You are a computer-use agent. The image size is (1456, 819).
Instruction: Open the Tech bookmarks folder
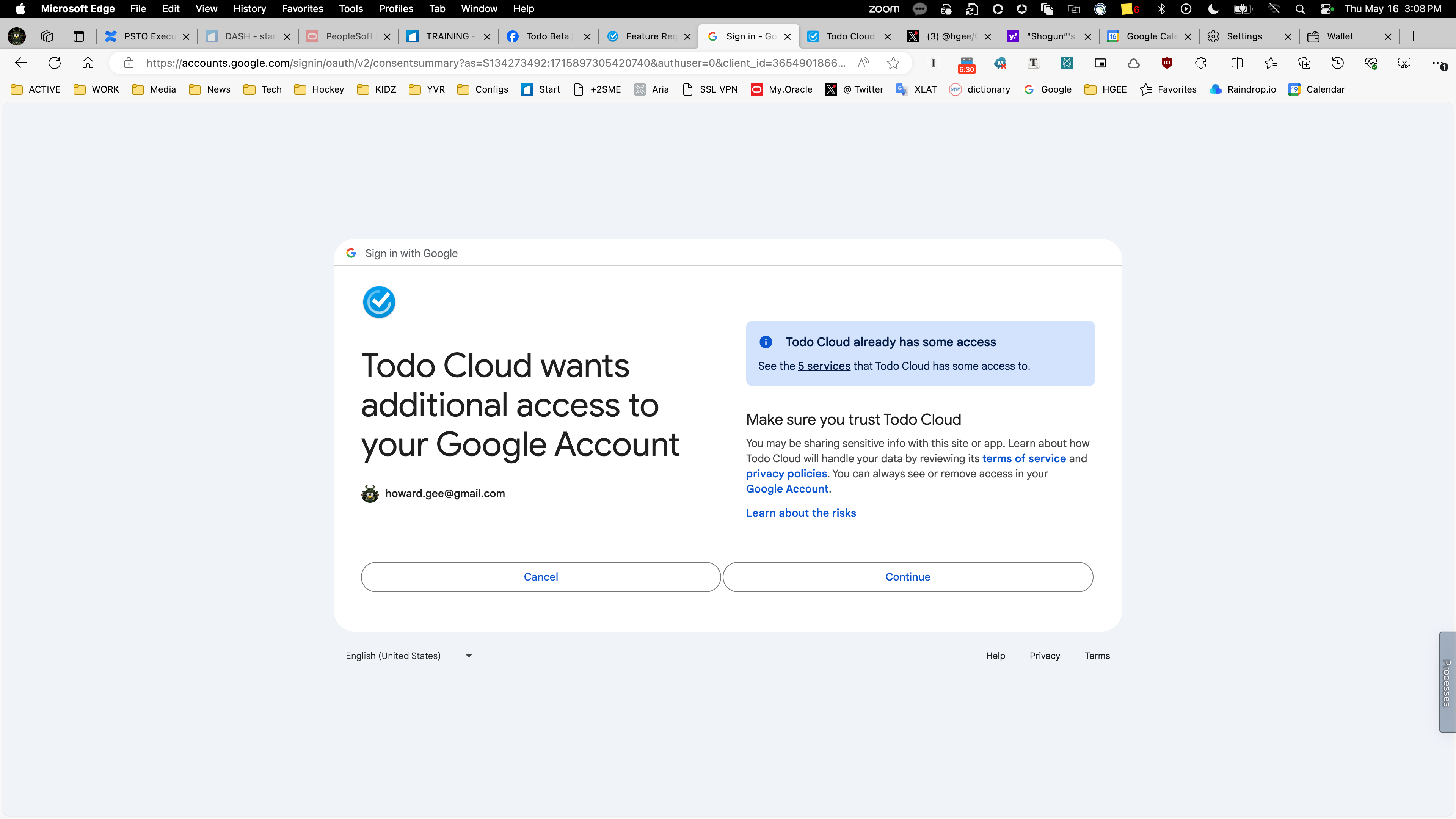click(x=263, y=89)
